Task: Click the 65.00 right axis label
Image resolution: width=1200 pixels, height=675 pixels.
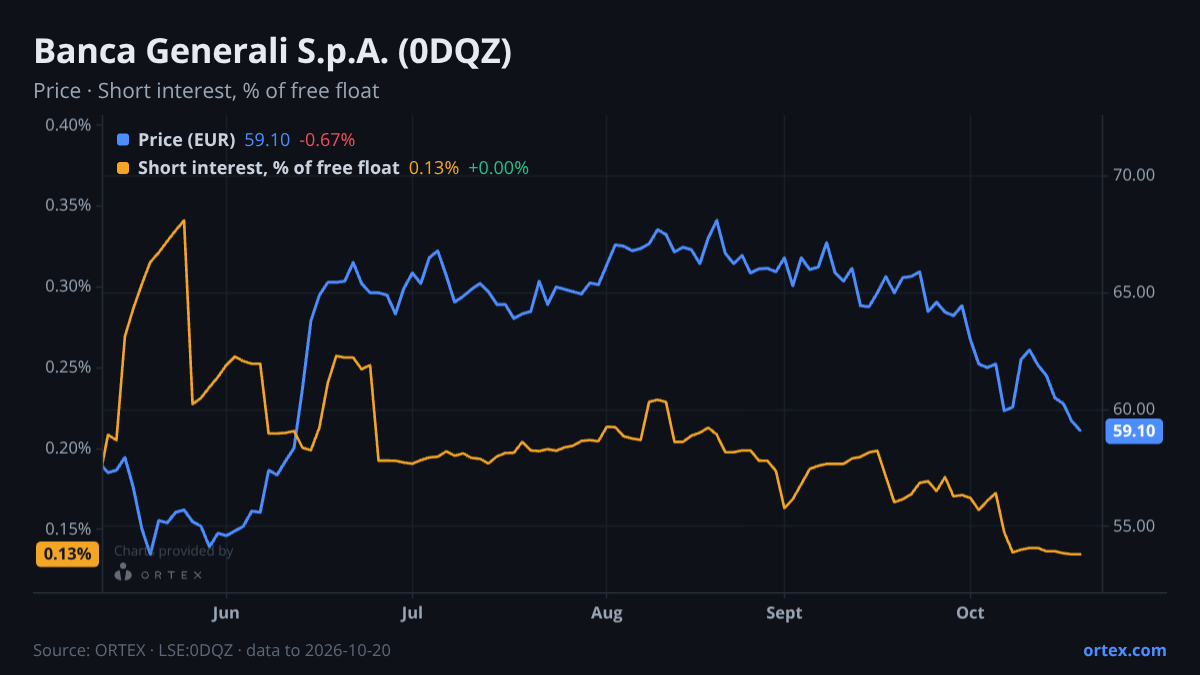Action: point(1134,292)
